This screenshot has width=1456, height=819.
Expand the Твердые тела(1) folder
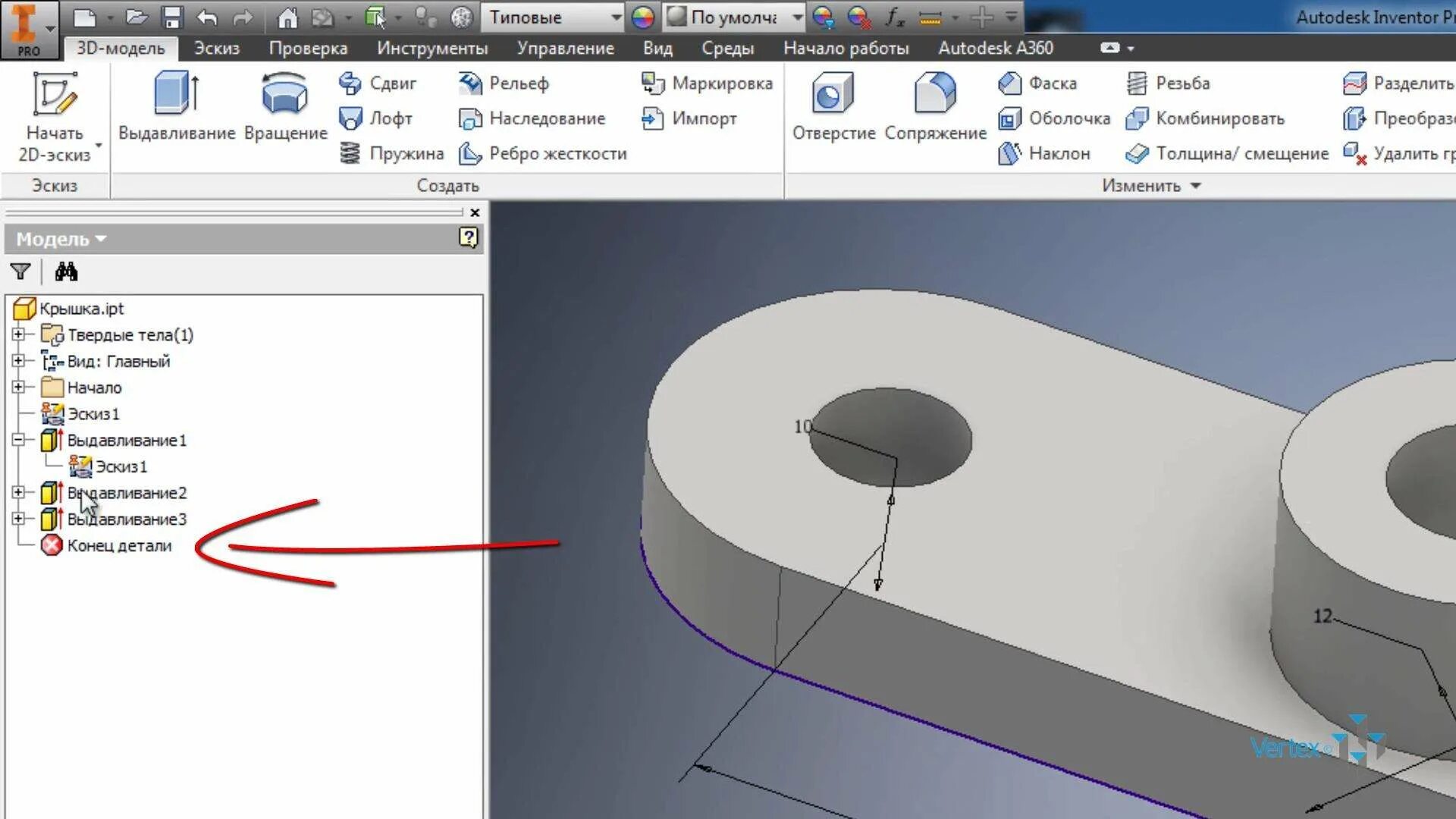[x=18, y=334]
